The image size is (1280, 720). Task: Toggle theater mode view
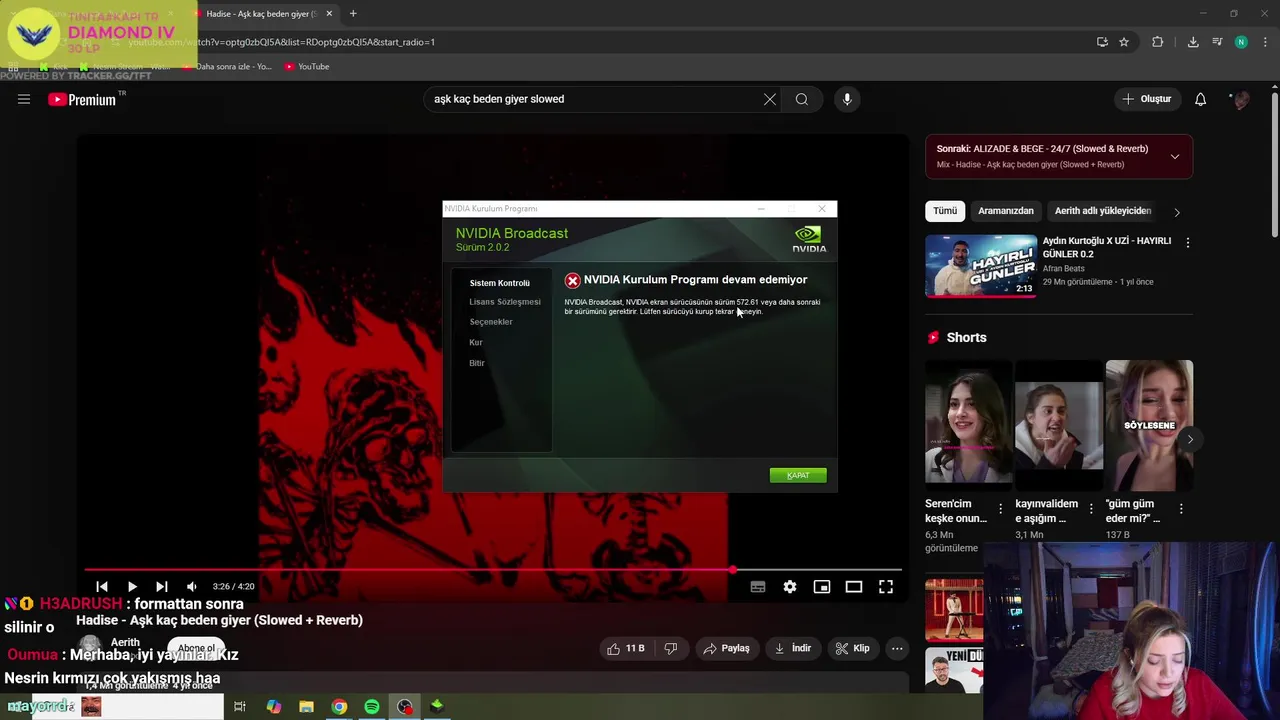(854, 587)
